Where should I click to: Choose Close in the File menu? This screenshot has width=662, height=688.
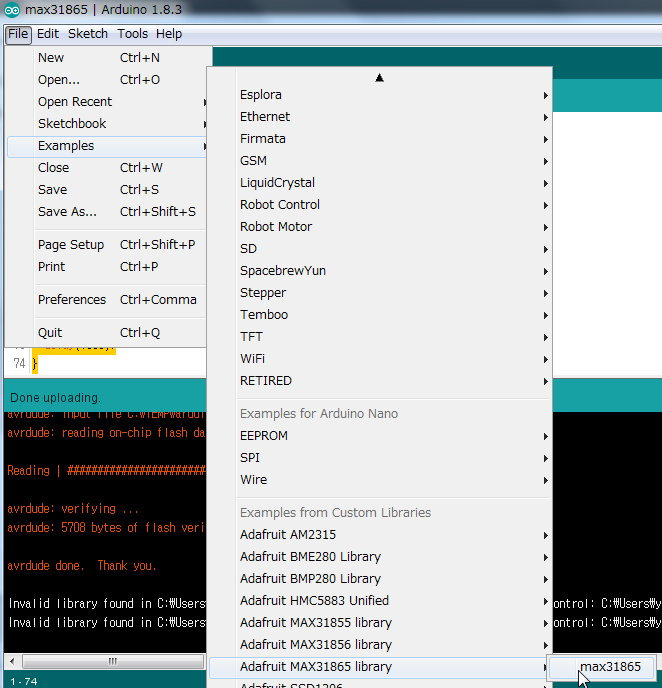(107, 168)
